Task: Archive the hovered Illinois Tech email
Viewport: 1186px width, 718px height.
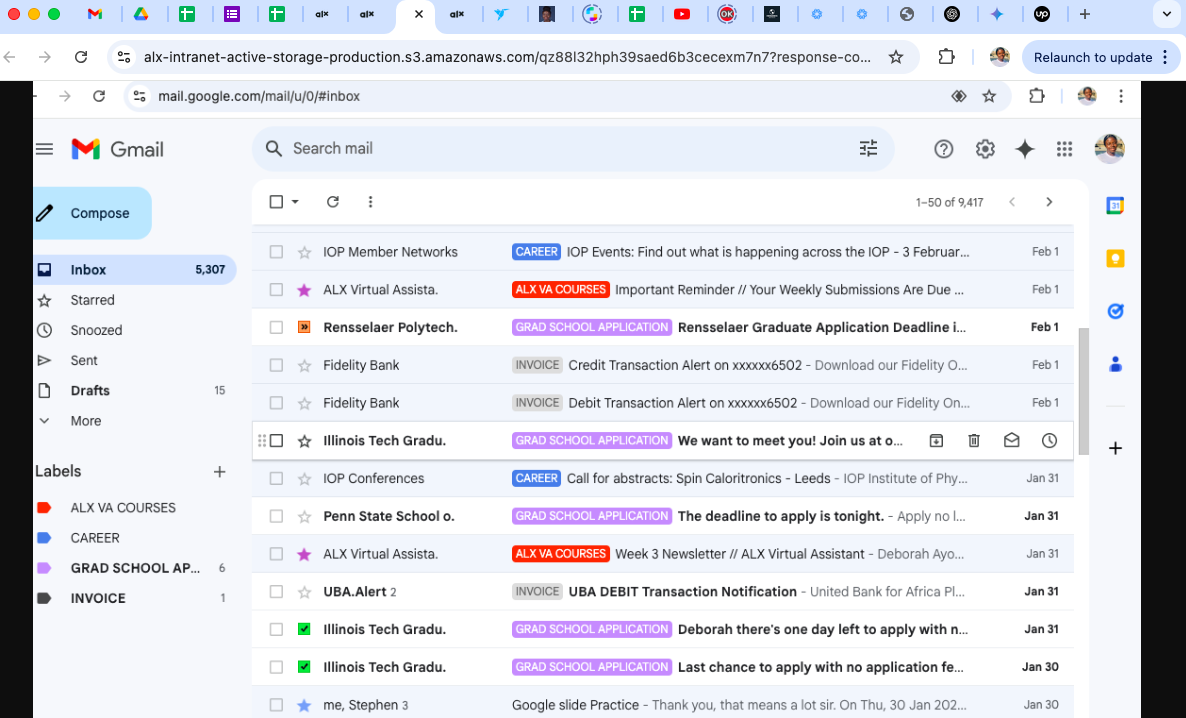Action: (936, 441)
